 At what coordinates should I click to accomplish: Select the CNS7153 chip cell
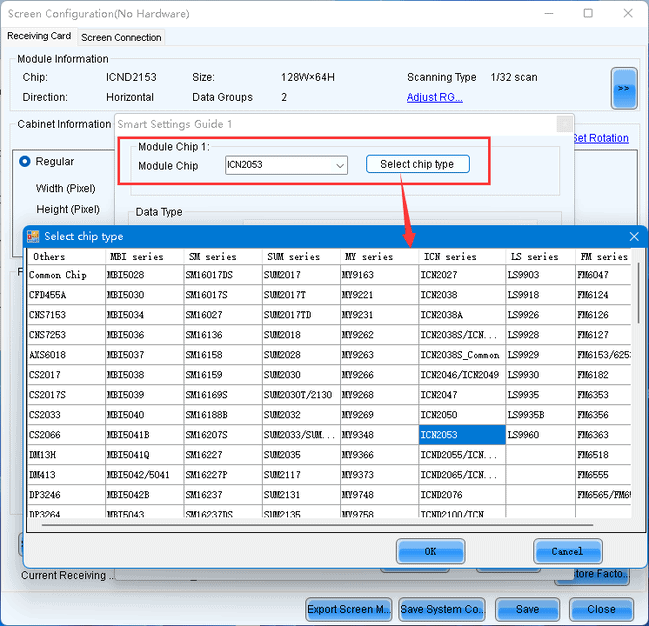click(66, 315)
